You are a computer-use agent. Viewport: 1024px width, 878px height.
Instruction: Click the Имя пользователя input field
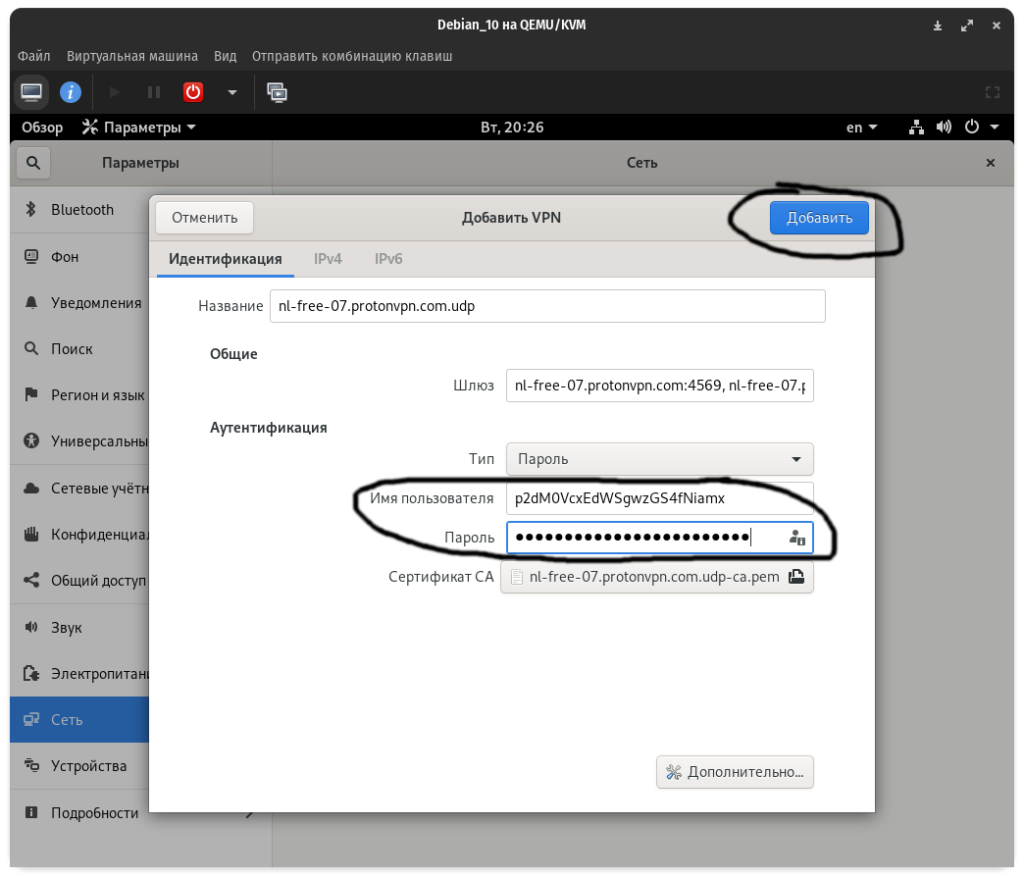coord(659,498)
